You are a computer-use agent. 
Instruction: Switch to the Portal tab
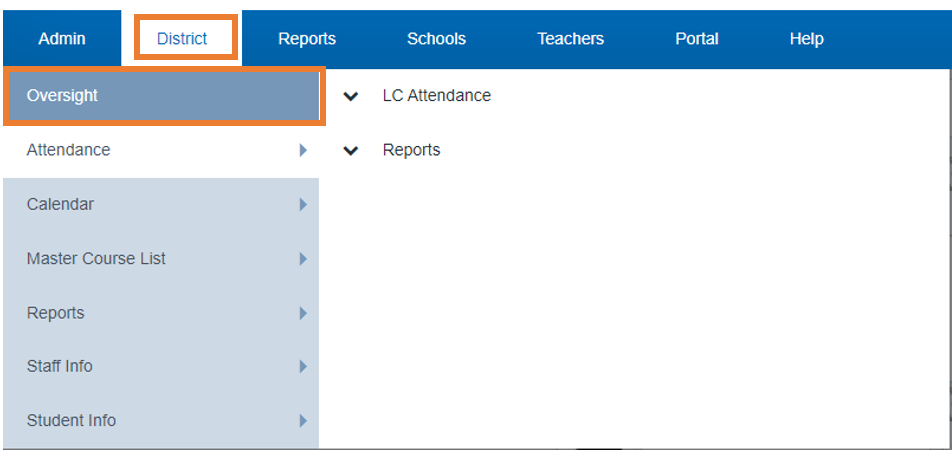697,39
